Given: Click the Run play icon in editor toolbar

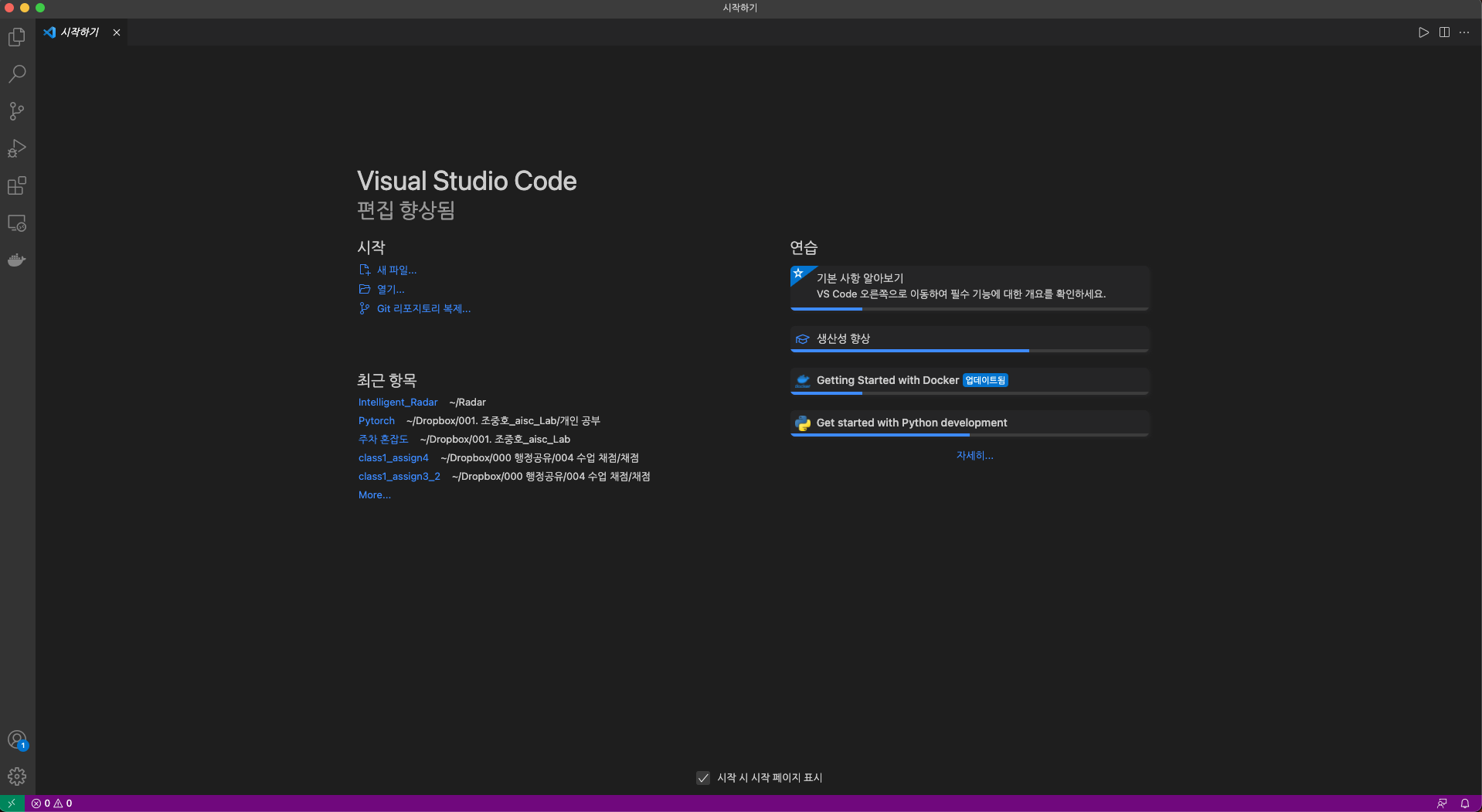Looking at the screenshot, I should point(1423,32).
